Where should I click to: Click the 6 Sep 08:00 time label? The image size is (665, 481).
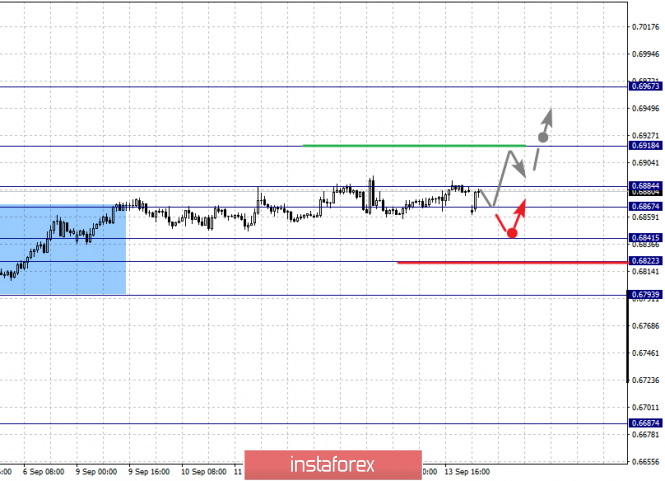[44, 472]
